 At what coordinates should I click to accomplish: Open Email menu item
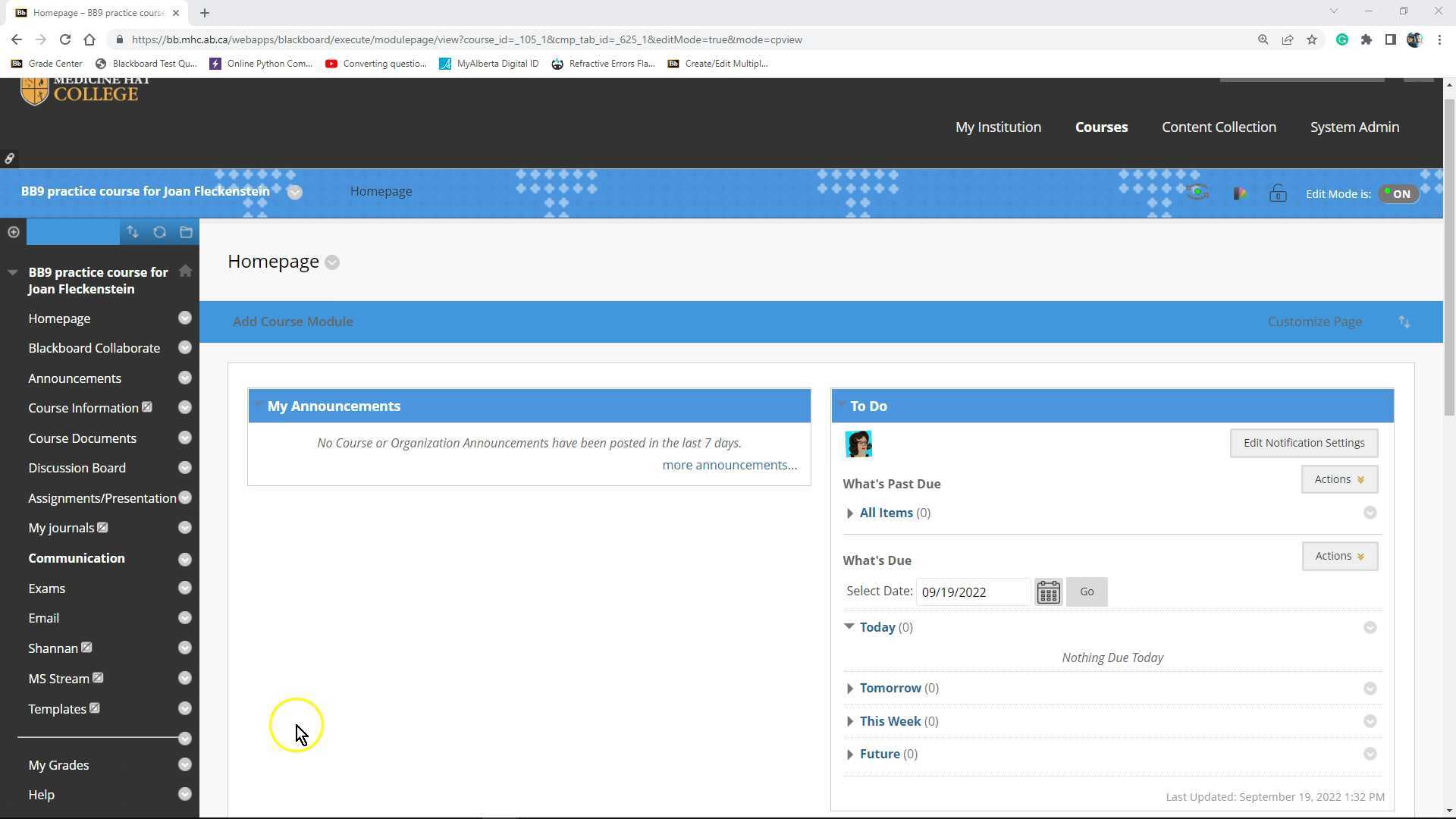pos(43,618)
